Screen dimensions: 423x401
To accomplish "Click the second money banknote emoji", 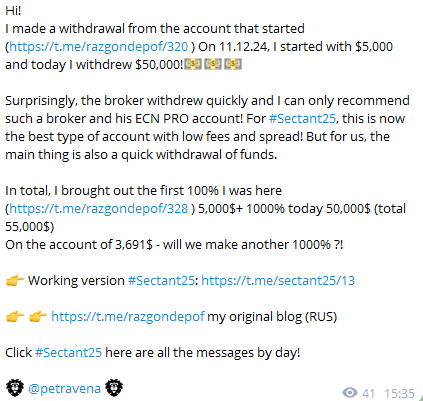I will 213,64.
